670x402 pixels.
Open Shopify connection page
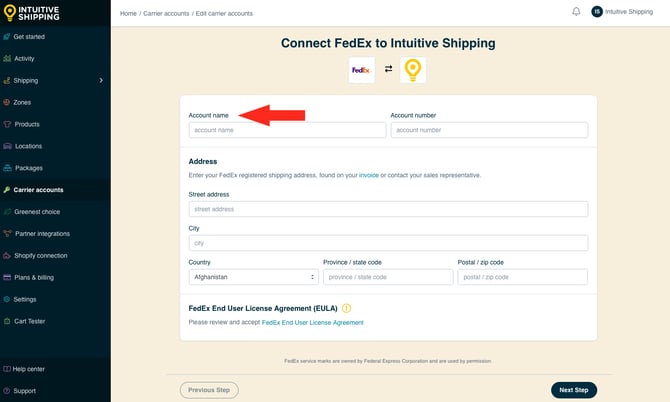[55, 255]
